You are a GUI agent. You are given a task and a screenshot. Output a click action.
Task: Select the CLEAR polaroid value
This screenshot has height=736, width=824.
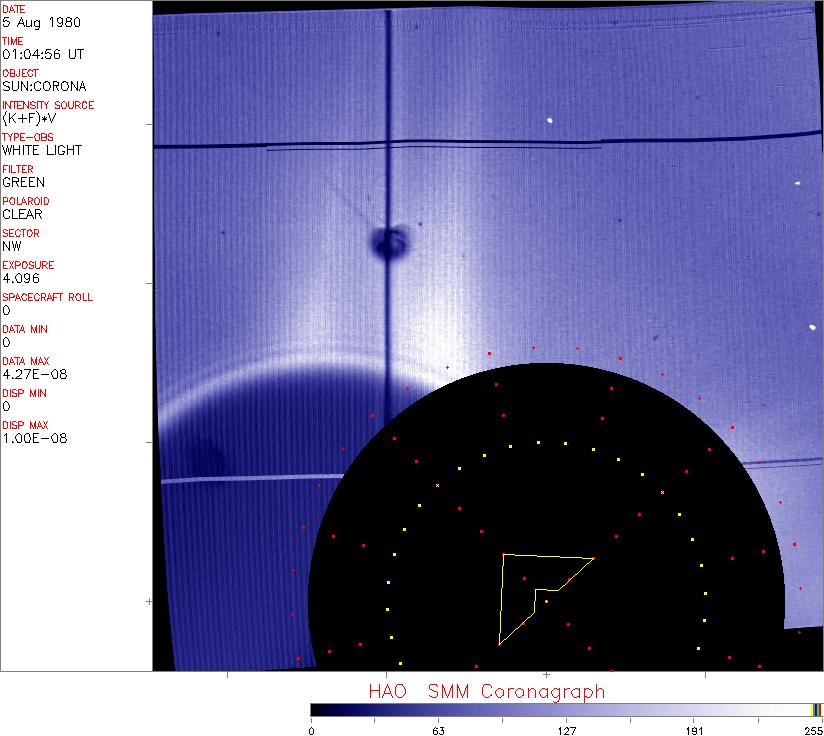(23, 214)
